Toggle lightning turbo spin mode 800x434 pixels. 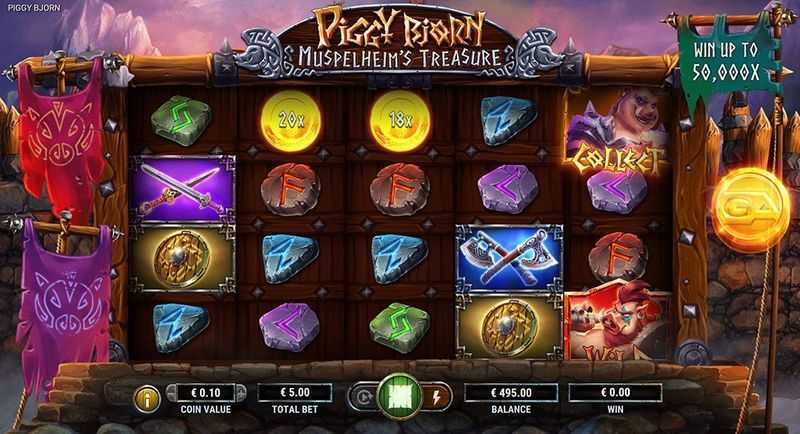pos(437,397)
